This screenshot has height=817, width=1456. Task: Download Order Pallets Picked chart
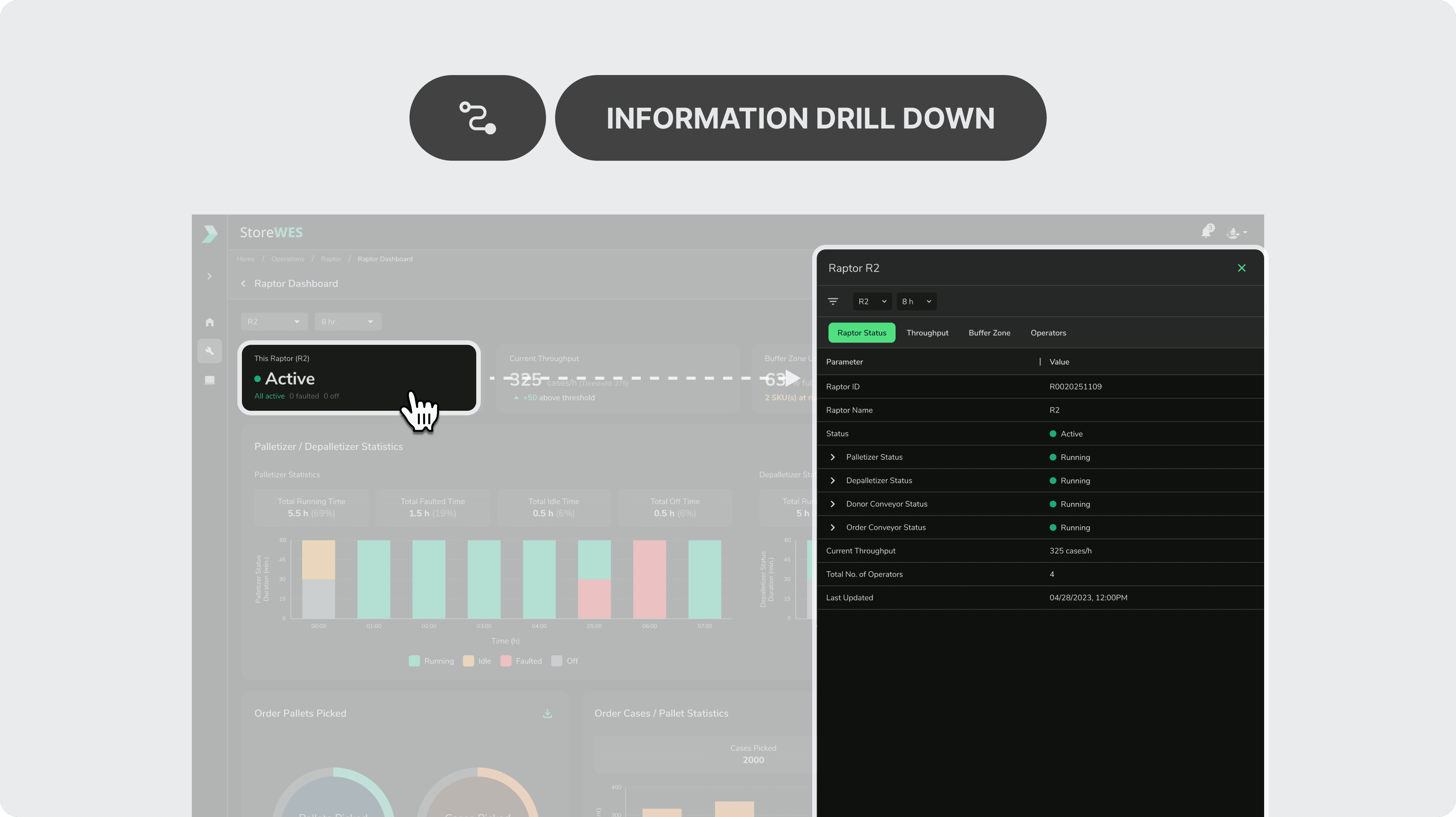click(x=547, y=713)
